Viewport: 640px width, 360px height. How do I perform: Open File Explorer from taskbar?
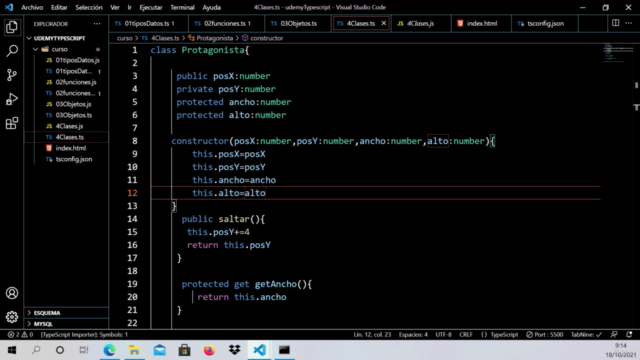pyautogui.click(x=134, y=350)
